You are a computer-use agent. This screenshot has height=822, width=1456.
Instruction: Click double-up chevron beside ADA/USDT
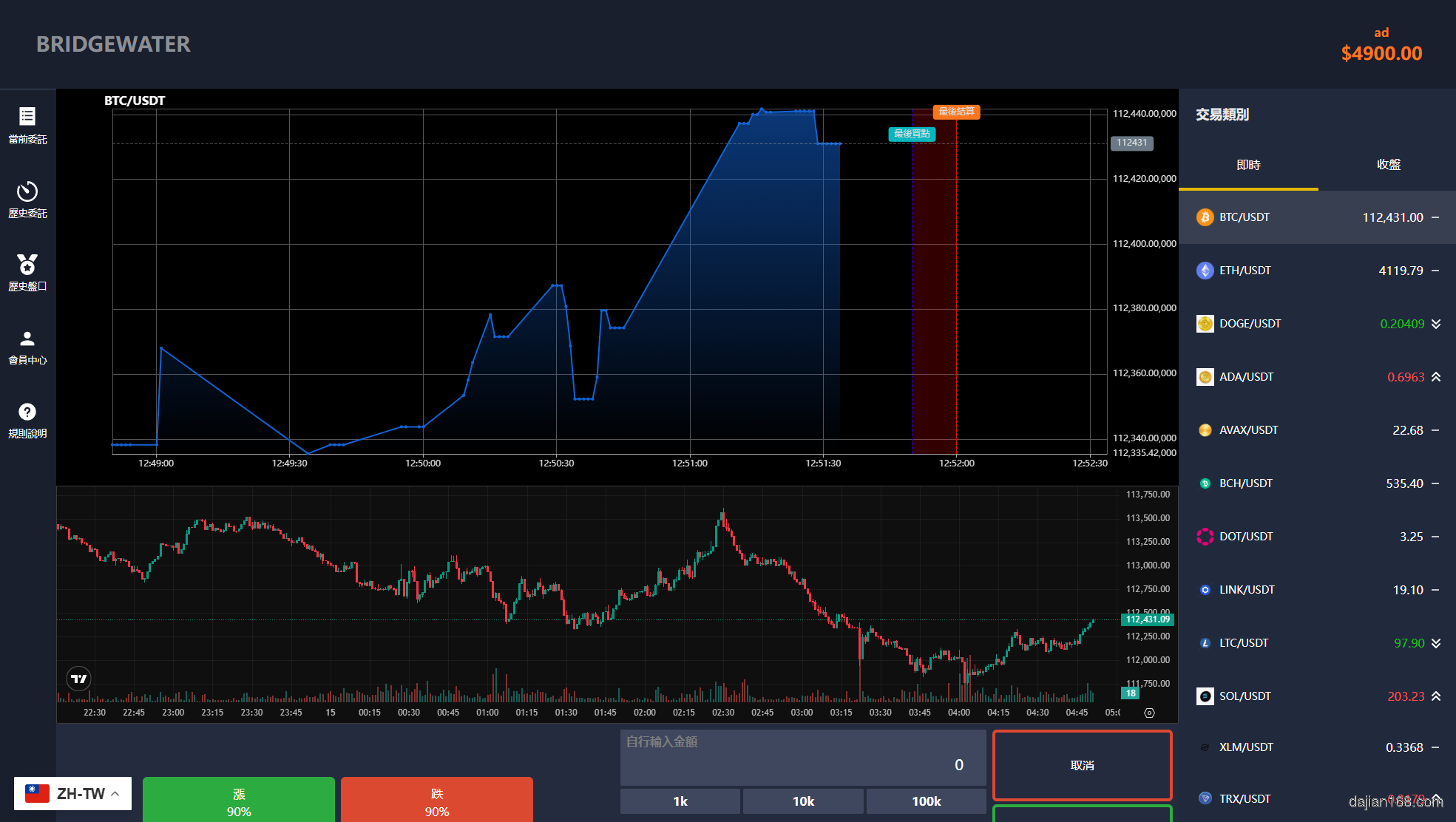point(1436,377)
